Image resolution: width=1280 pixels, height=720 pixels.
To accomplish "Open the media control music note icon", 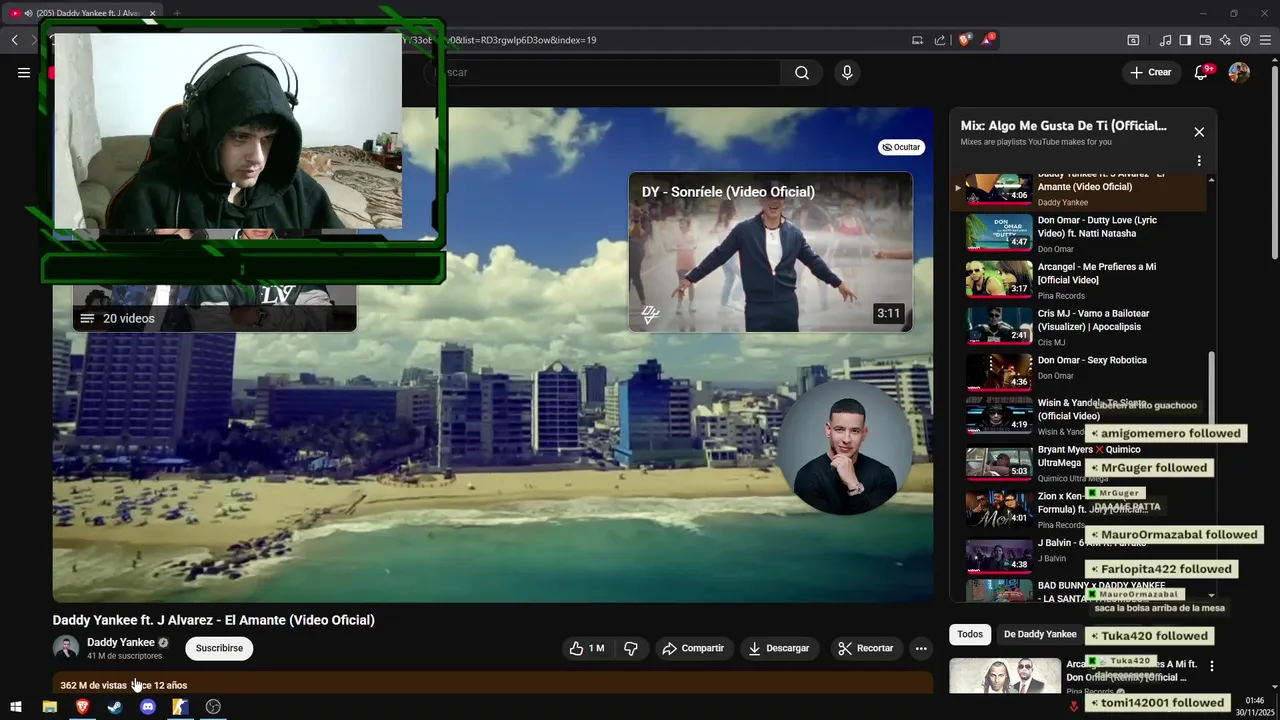I will pyautogui.click(x=1165, y=40).
